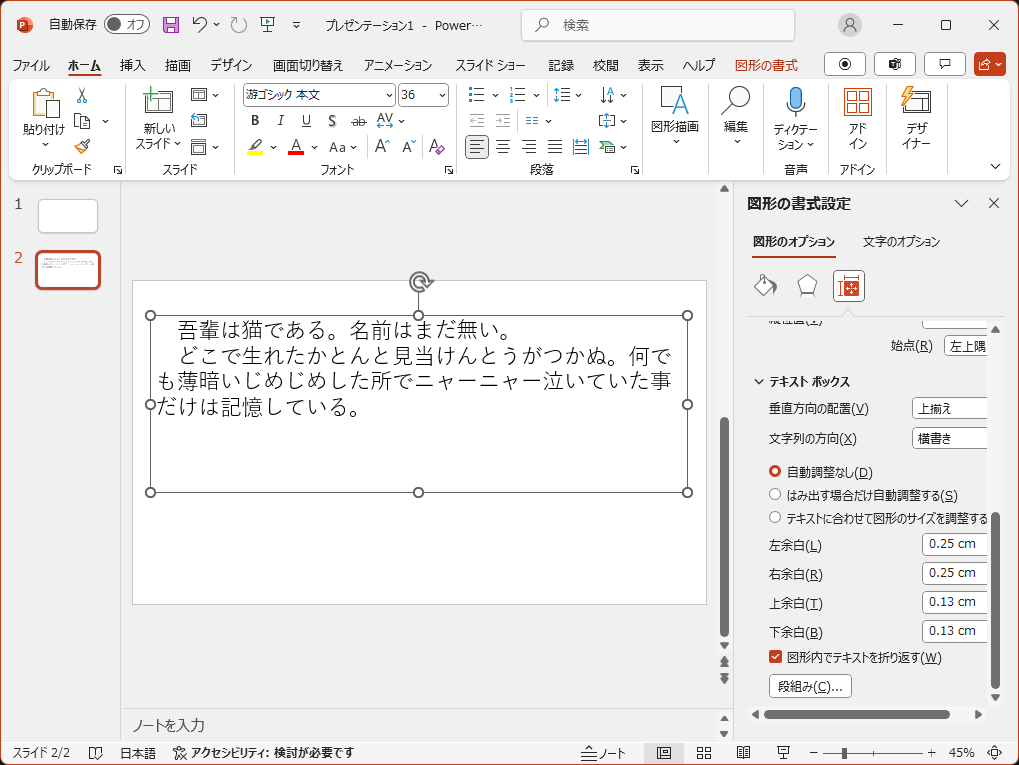Open the 垂直方向の配置 dropdown
1019x765 pixels.
[949, 408]
